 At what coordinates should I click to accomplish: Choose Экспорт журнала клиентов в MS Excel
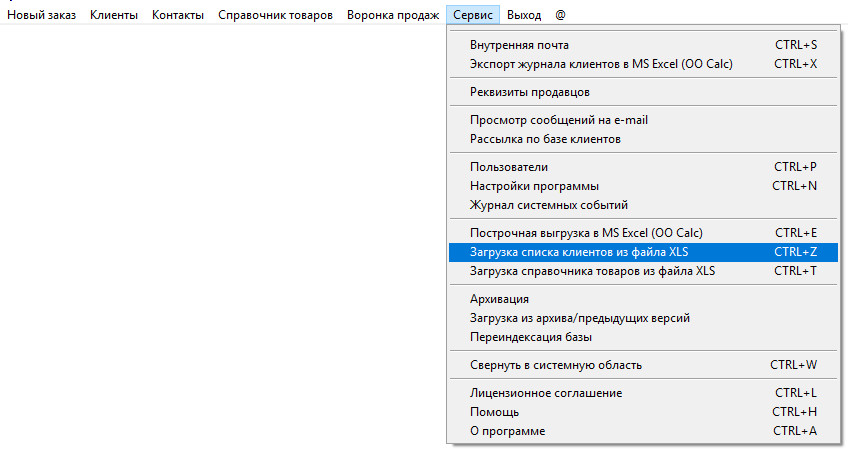pyautogui.click(x=601, y=64)
